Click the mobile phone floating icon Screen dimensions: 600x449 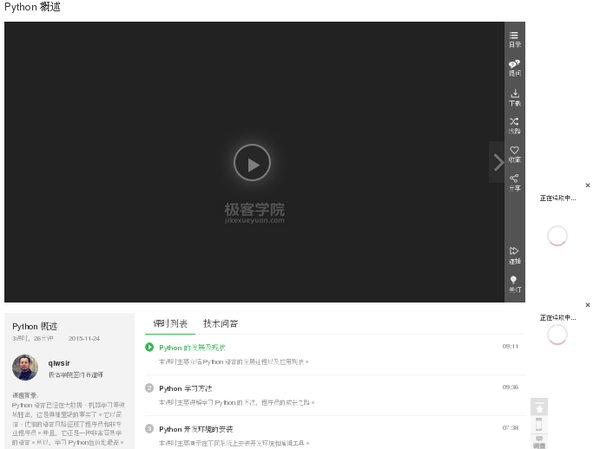click(539, 425)
